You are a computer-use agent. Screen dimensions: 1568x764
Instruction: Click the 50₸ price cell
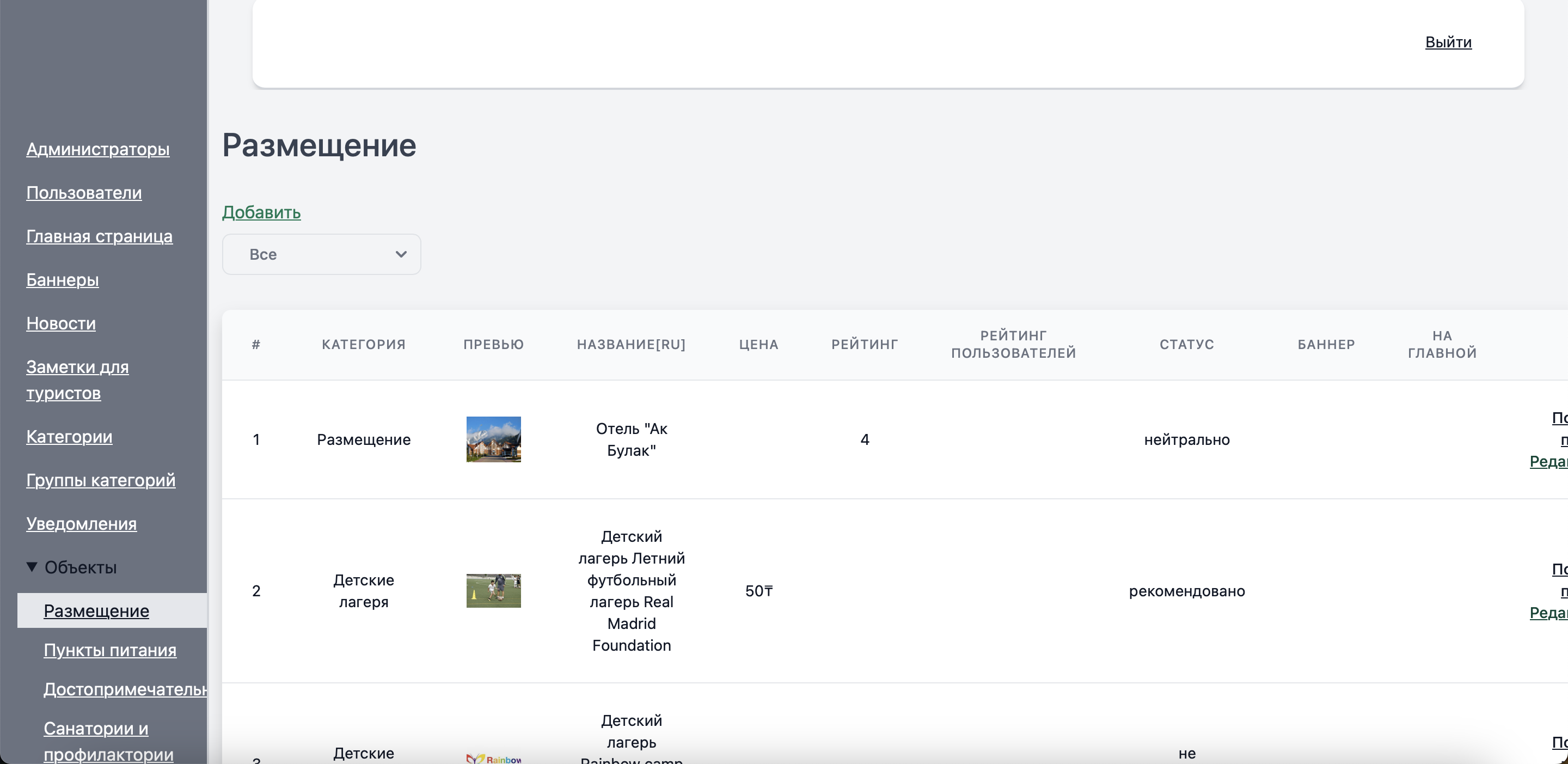click(x=758, y=591)
